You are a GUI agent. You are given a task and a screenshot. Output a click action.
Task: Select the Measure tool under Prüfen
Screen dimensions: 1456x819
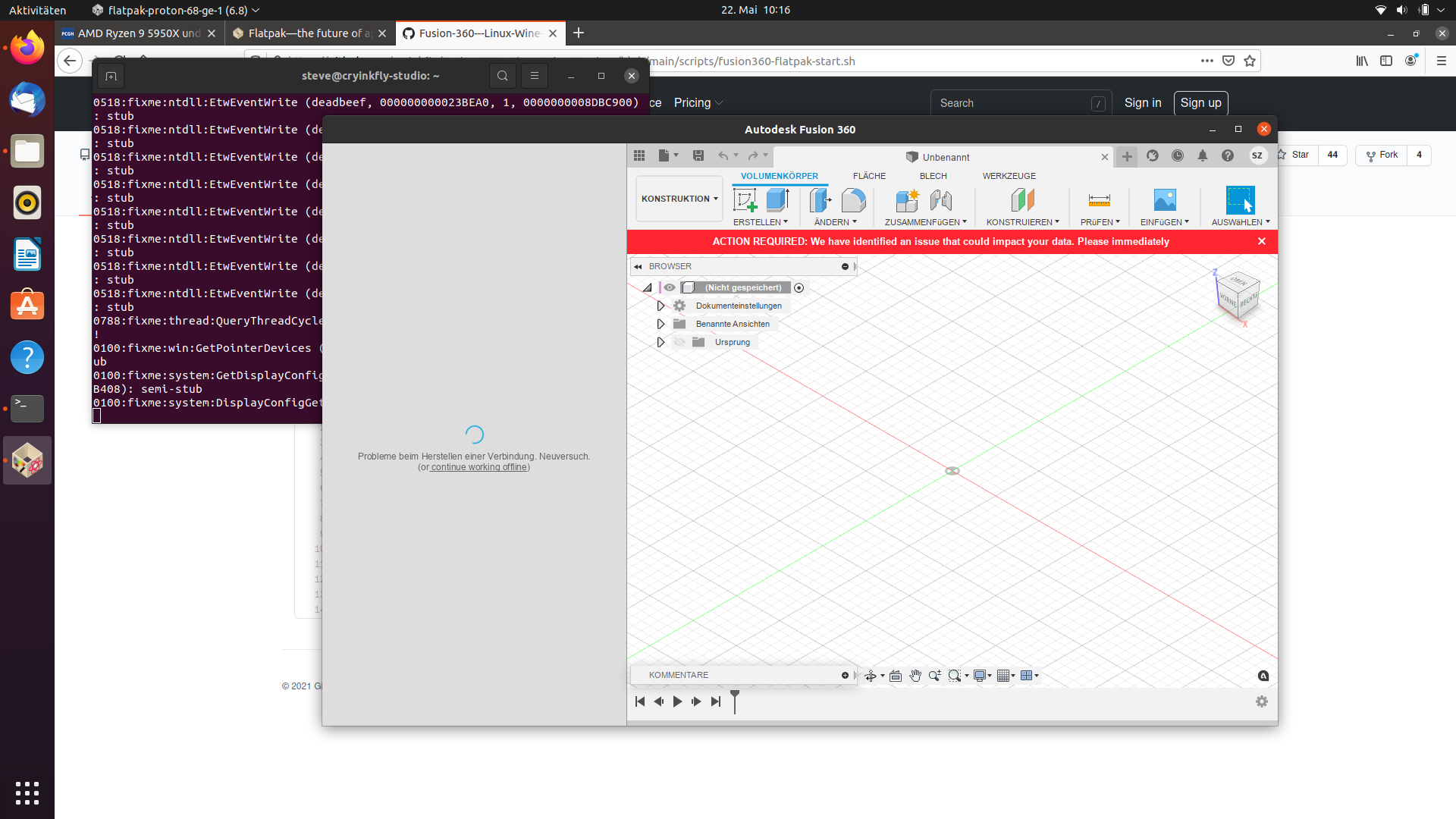coord(1099,200)
